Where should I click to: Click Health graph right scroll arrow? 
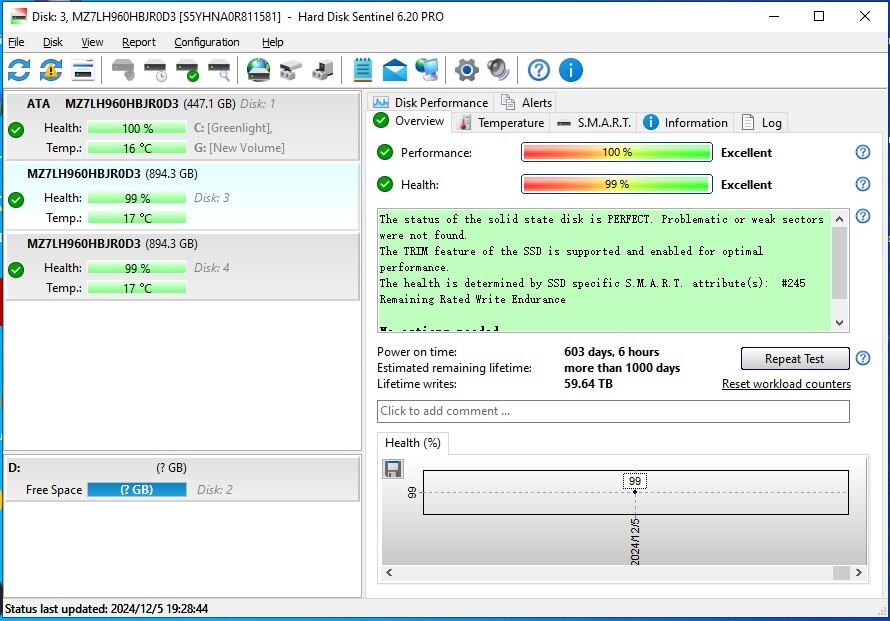858,572
